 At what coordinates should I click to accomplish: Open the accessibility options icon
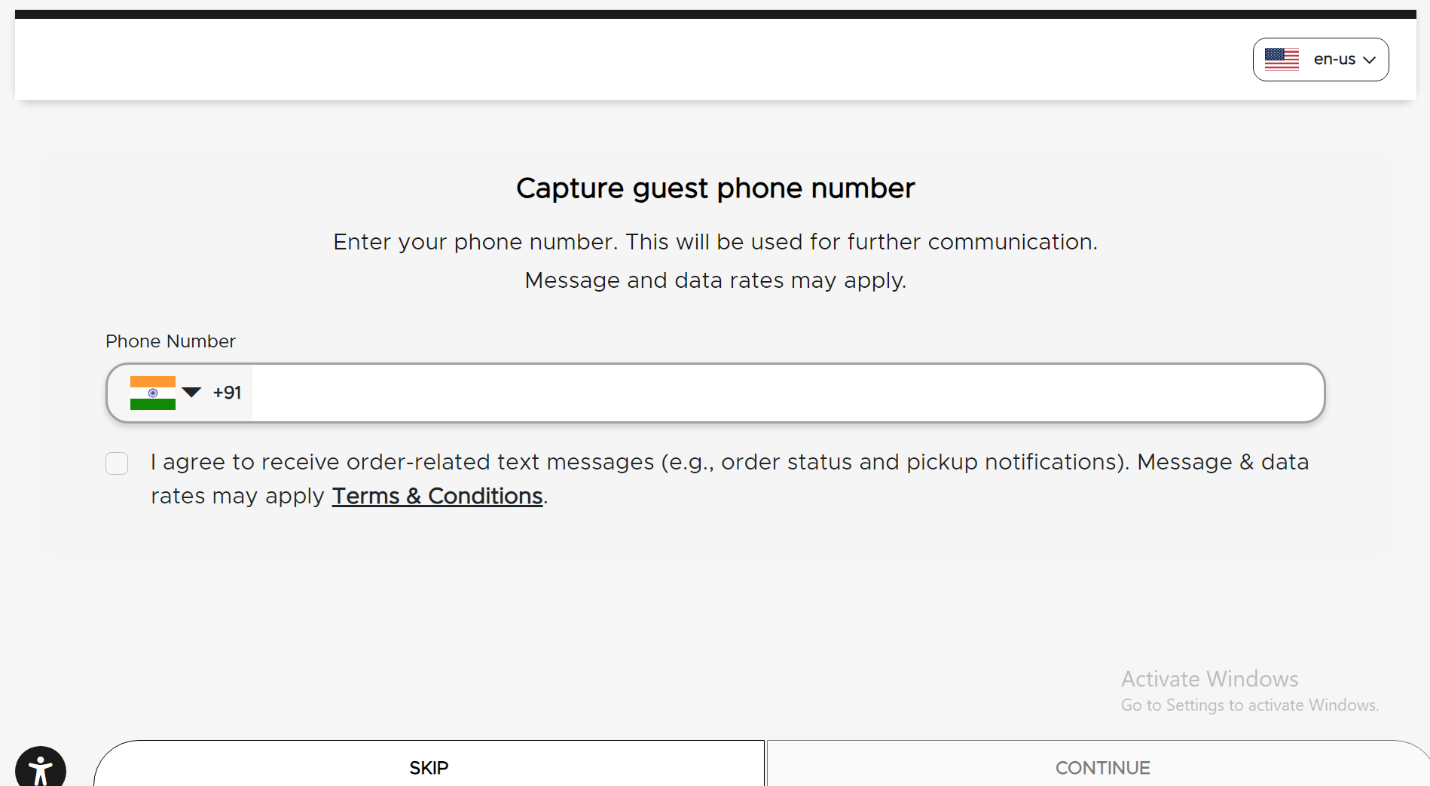(40, 768)
